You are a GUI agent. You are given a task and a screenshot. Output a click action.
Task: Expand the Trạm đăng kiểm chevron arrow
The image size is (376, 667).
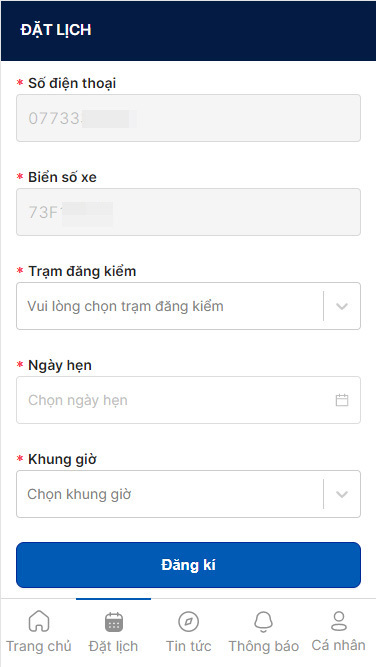(x=342, y=306)
